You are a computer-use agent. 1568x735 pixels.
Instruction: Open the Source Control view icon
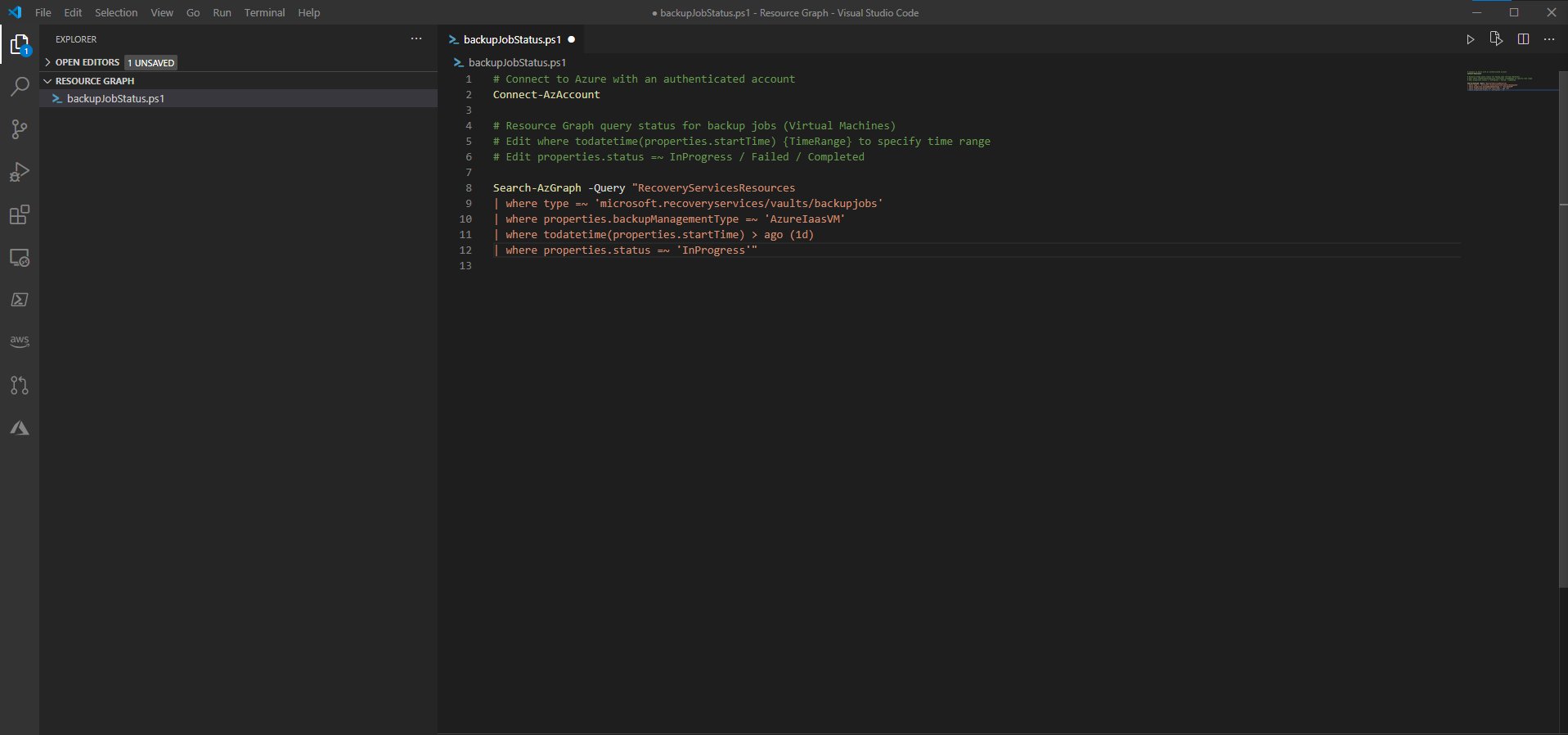[20, 129]
